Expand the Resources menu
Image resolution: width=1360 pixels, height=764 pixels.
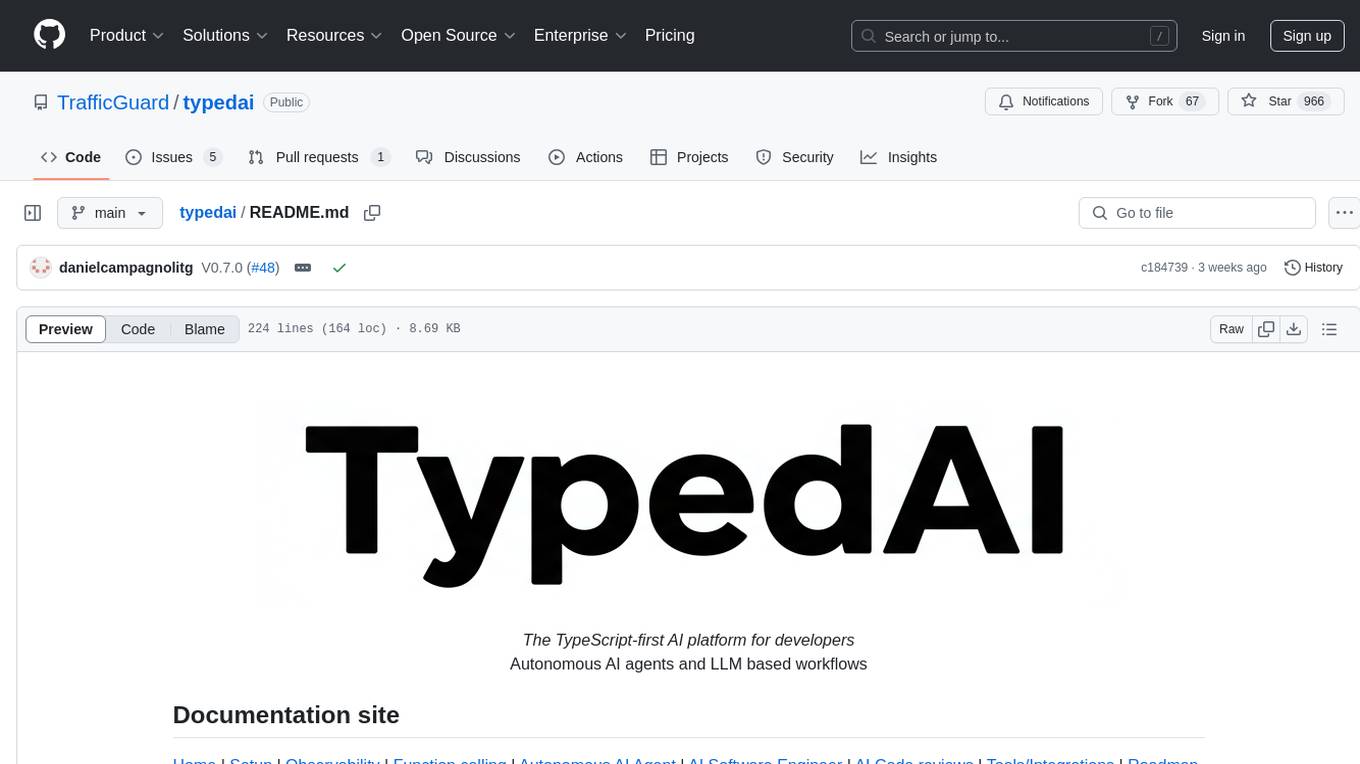tap(334, 35)
